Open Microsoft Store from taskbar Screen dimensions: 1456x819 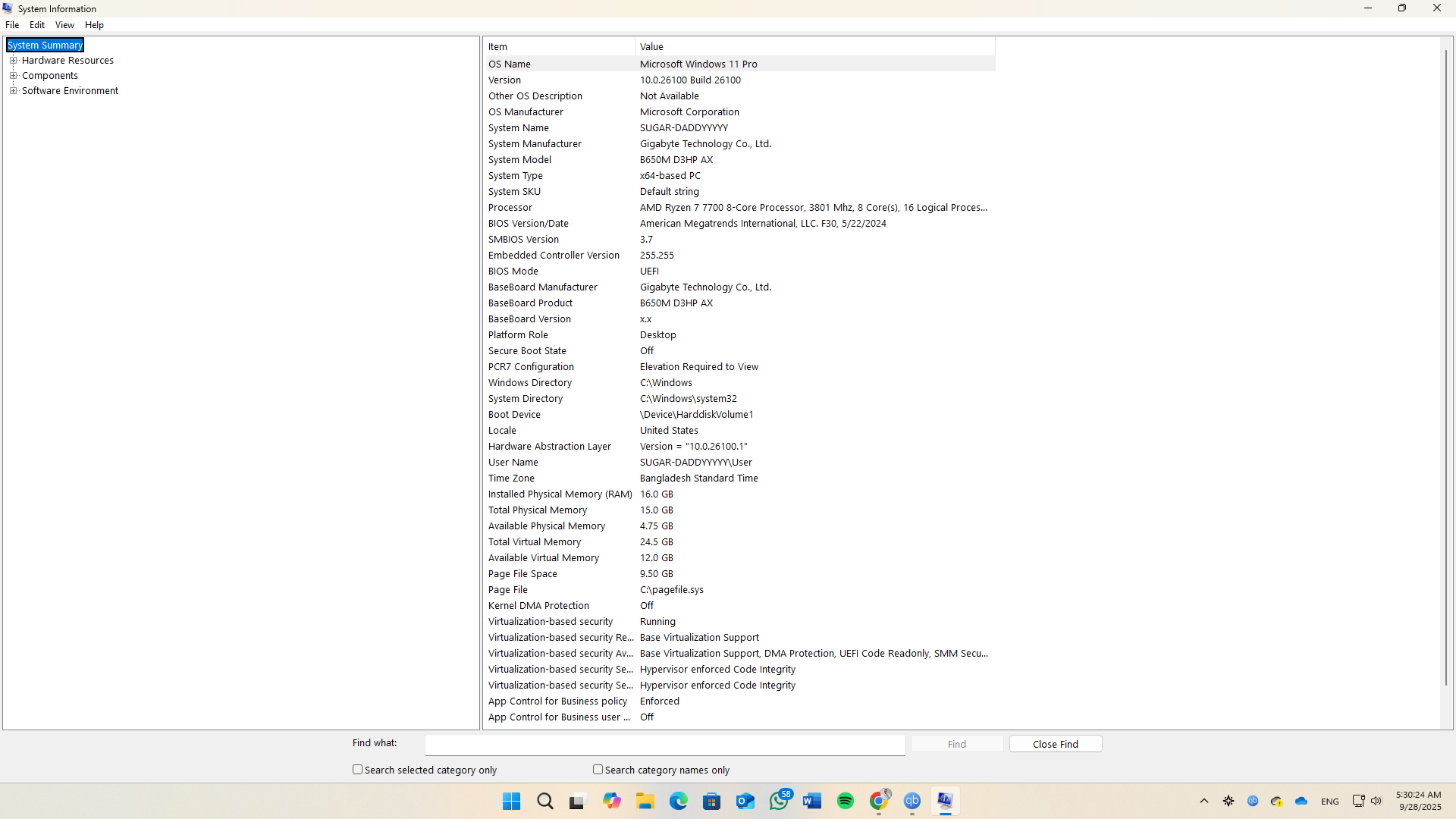(x=712, y=801)
